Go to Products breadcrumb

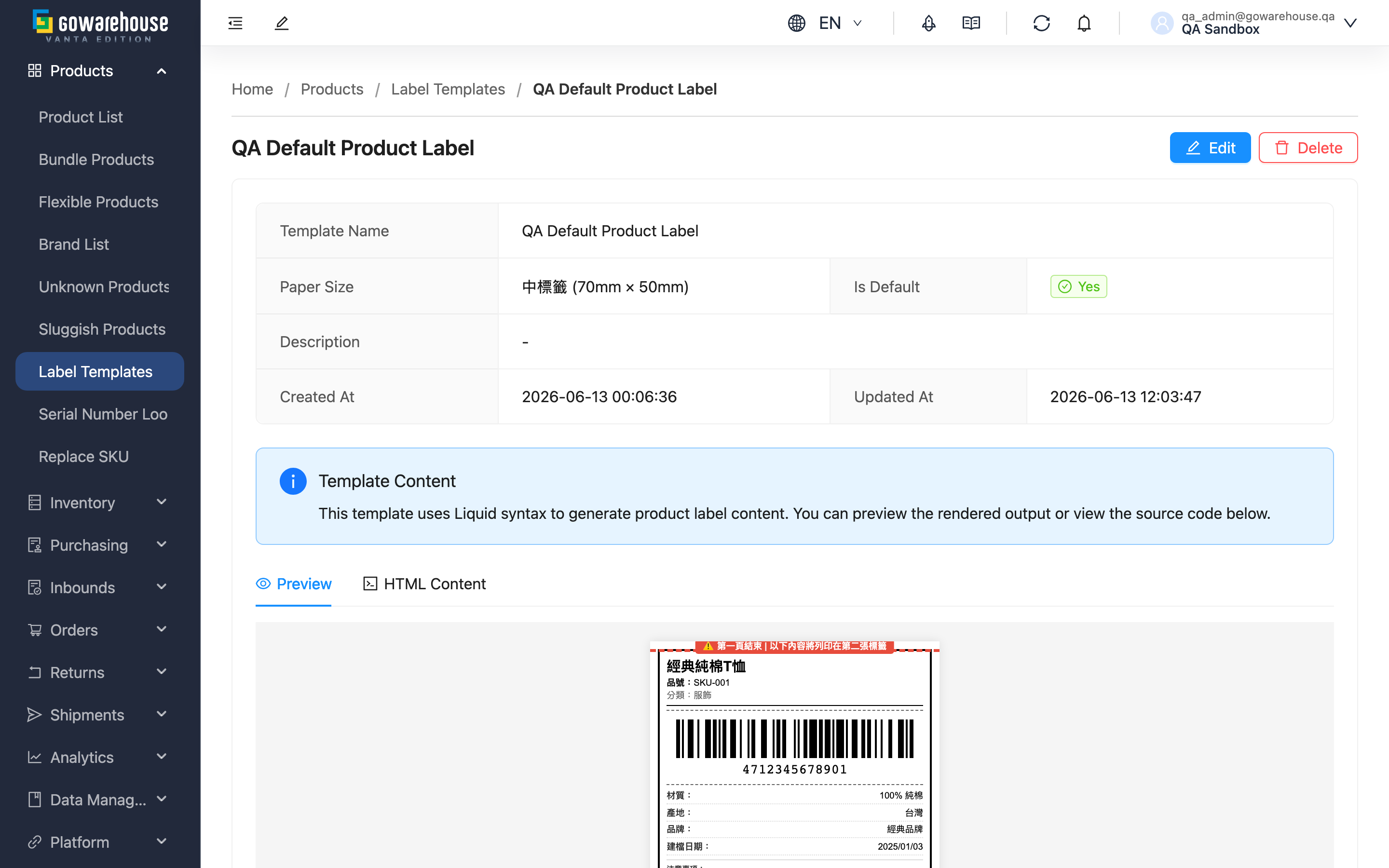point(332,89)
